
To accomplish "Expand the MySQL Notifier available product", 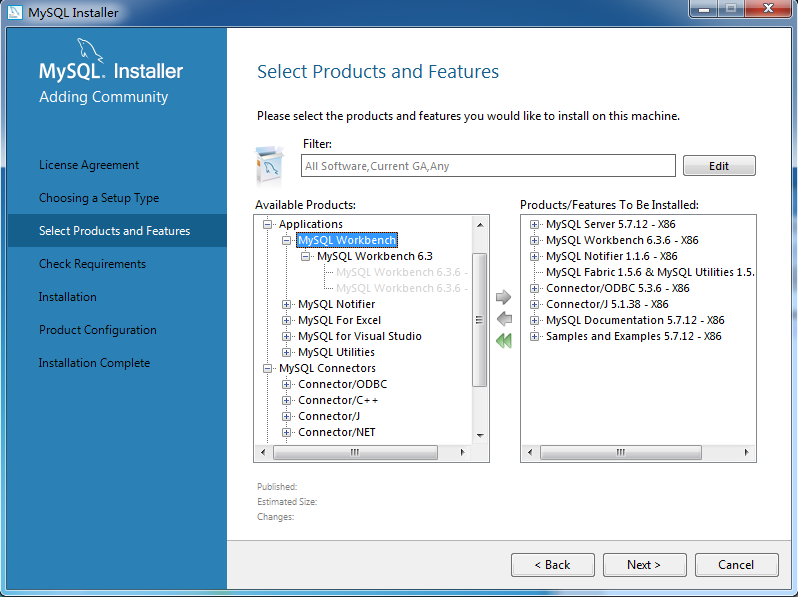I will (x=287, y=304).
